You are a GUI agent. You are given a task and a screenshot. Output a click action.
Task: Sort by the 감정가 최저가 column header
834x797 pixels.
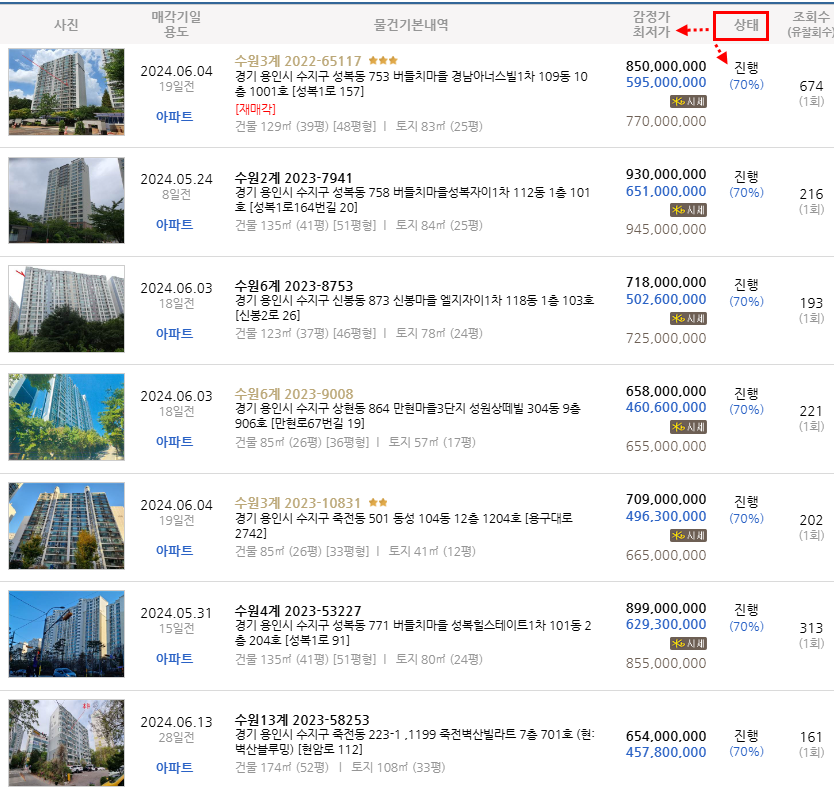(x=651, y=24)
